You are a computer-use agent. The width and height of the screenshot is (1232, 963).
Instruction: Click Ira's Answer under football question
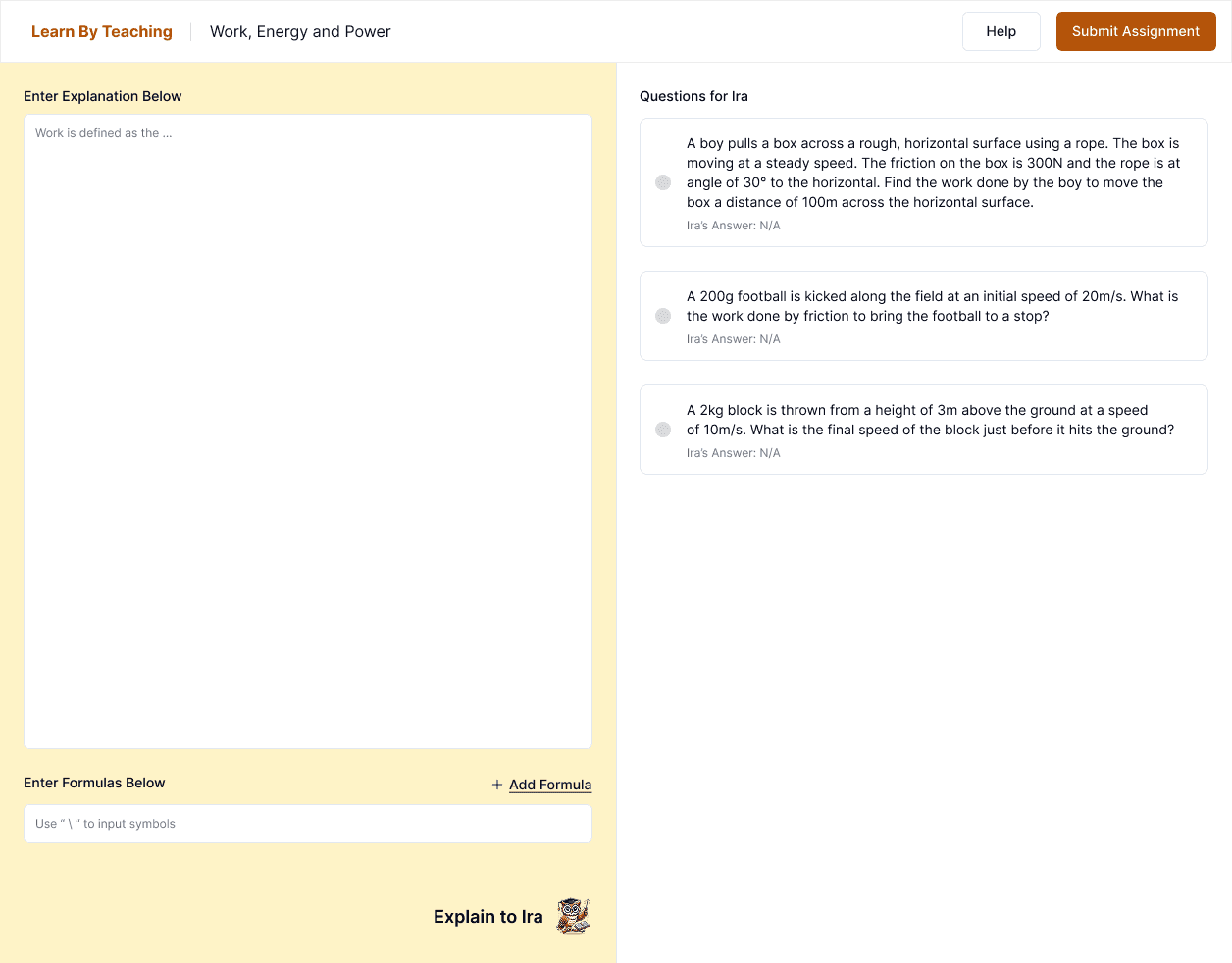(x=734, y=339)
